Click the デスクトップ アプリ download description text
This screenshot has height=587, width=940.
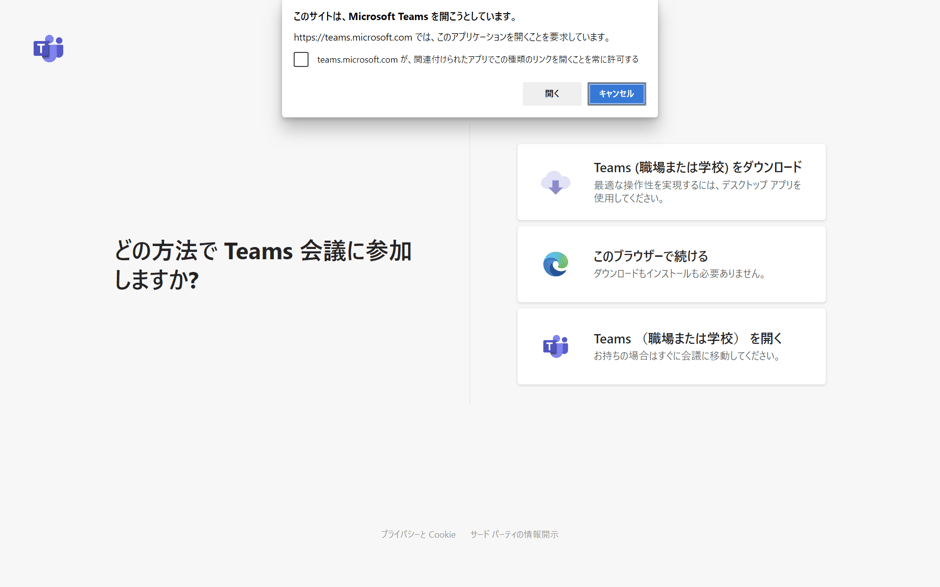pos(697,192)
